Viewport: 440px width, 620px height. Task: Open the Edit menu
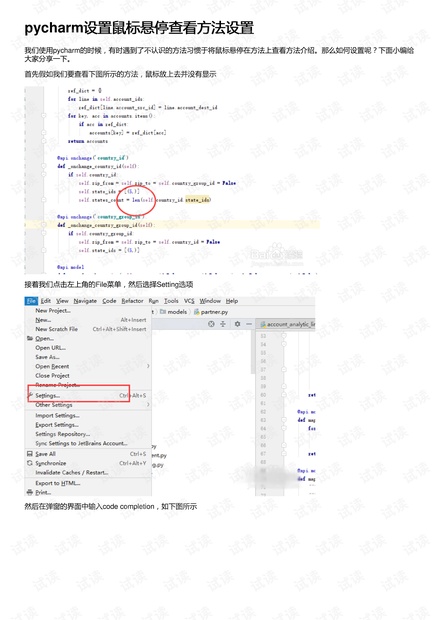[x=46, y=301]
